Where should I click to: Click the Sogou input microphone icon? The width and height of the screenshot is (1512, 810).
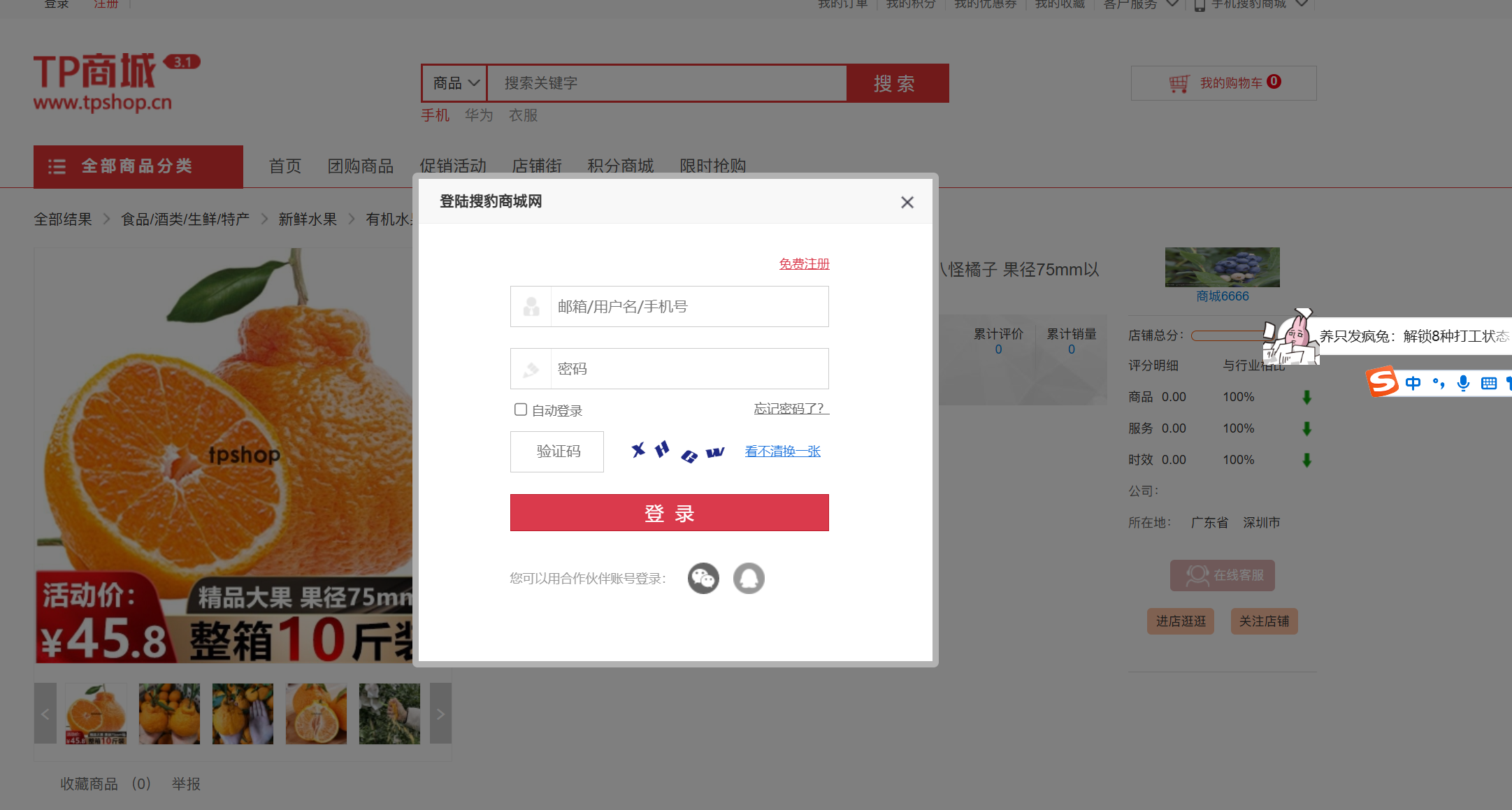pyautogui.click(x=1463, y=383)
